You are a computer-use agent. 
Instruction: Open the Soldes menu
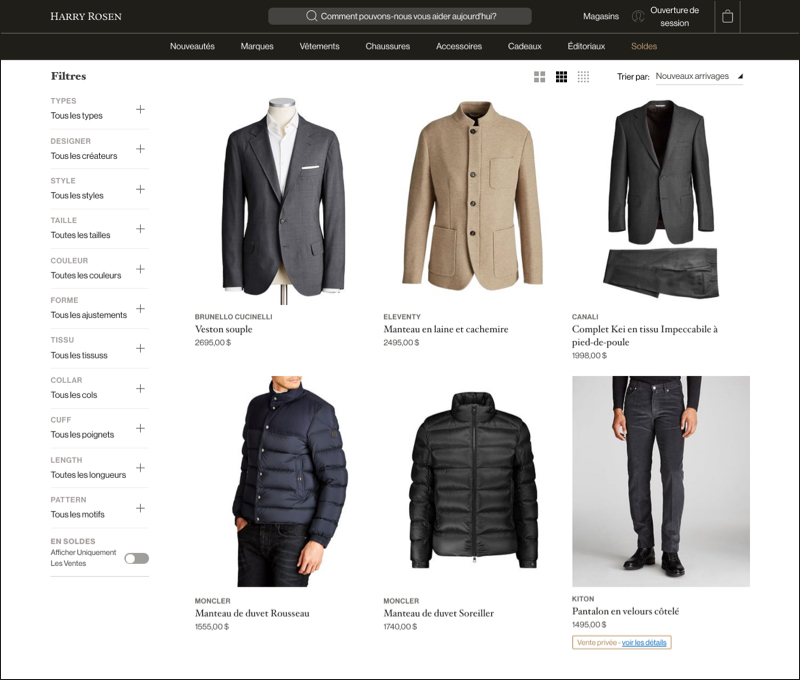(x=644, y=46)
